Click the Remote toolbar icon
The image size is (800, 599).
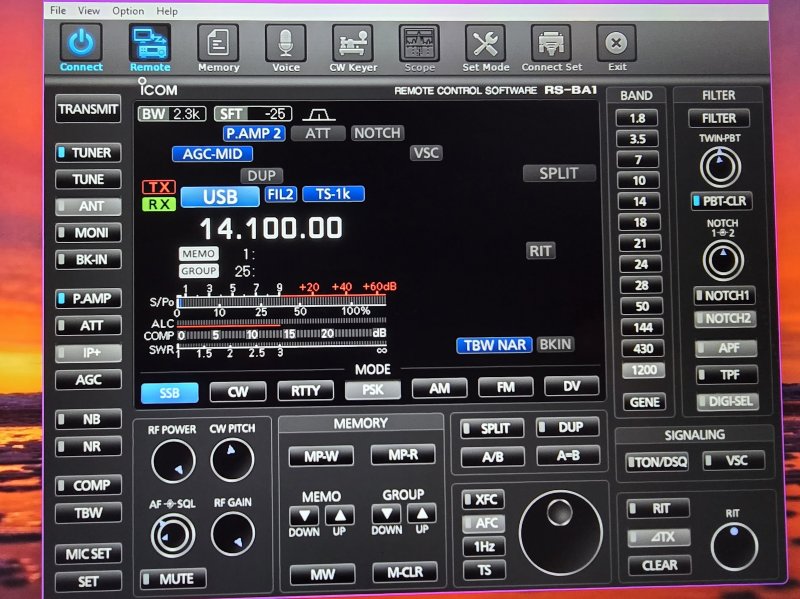[x=150, y=43]
